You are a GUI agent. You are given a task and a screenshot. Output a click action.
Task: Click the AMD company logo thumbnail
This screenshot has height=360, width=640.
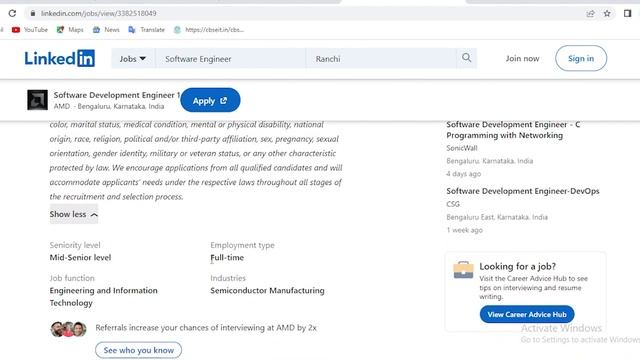pyautogui.click(x=38, y=100)
